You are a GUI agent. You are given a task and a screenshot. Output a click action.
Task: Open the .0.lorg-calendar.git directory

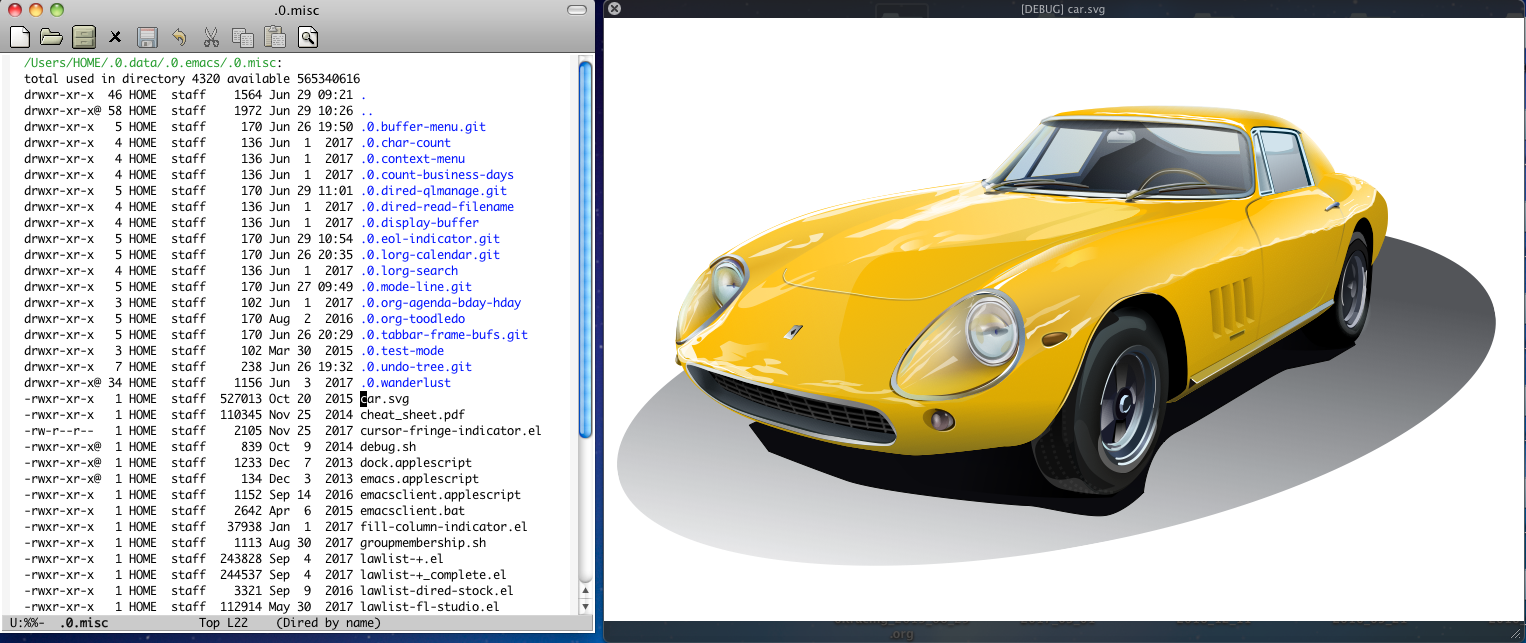click(x=430, y=255)
